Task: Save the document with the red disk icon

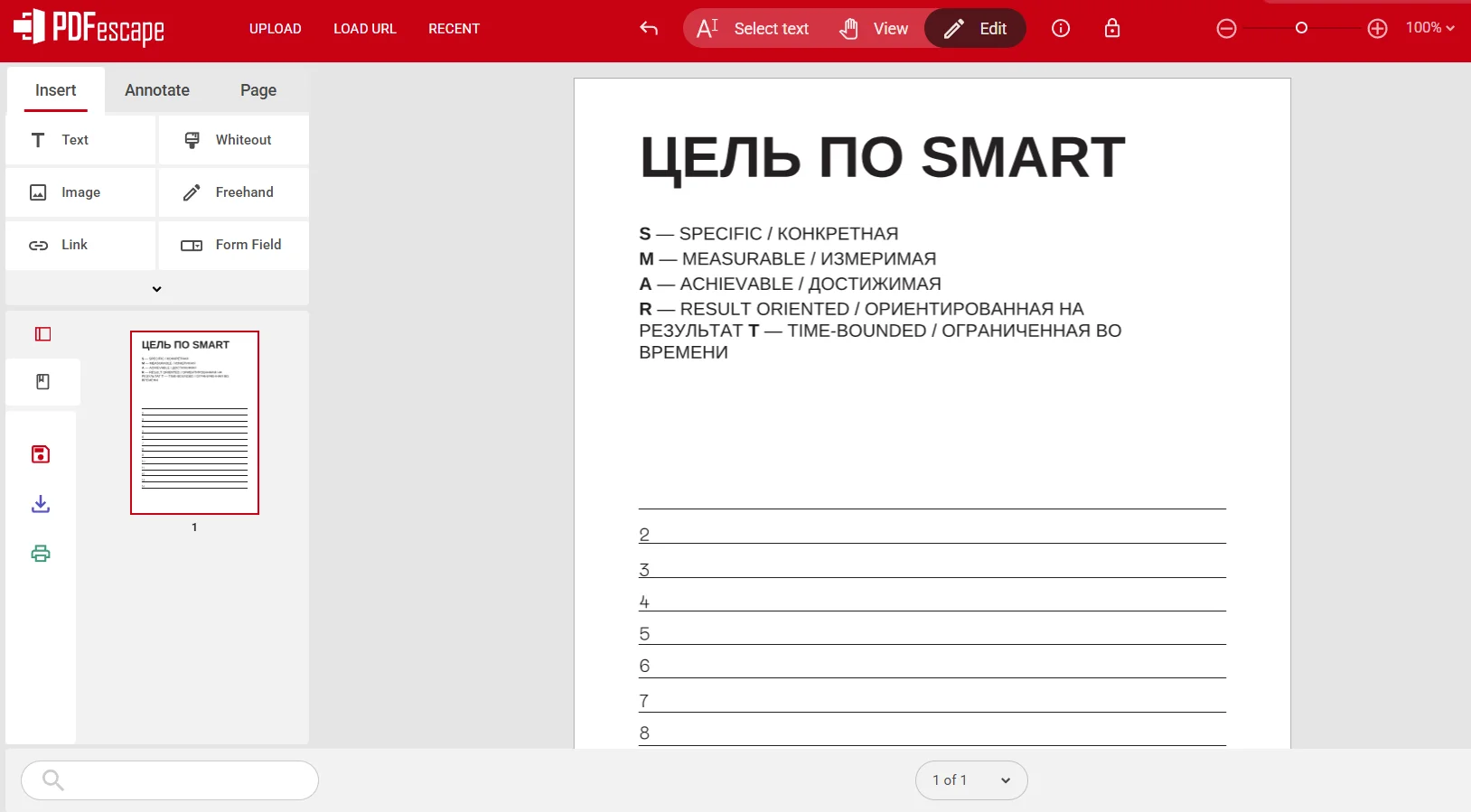Action: (41, 454)
